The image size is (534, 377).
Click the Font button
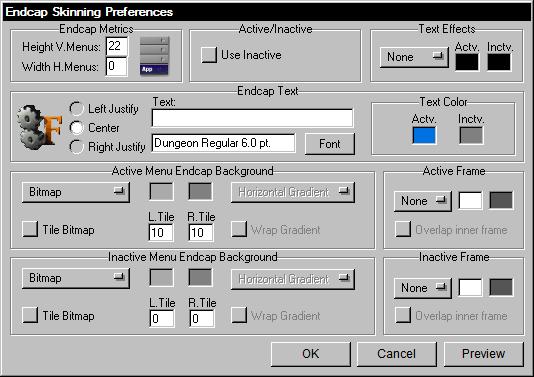coord(330,144)
